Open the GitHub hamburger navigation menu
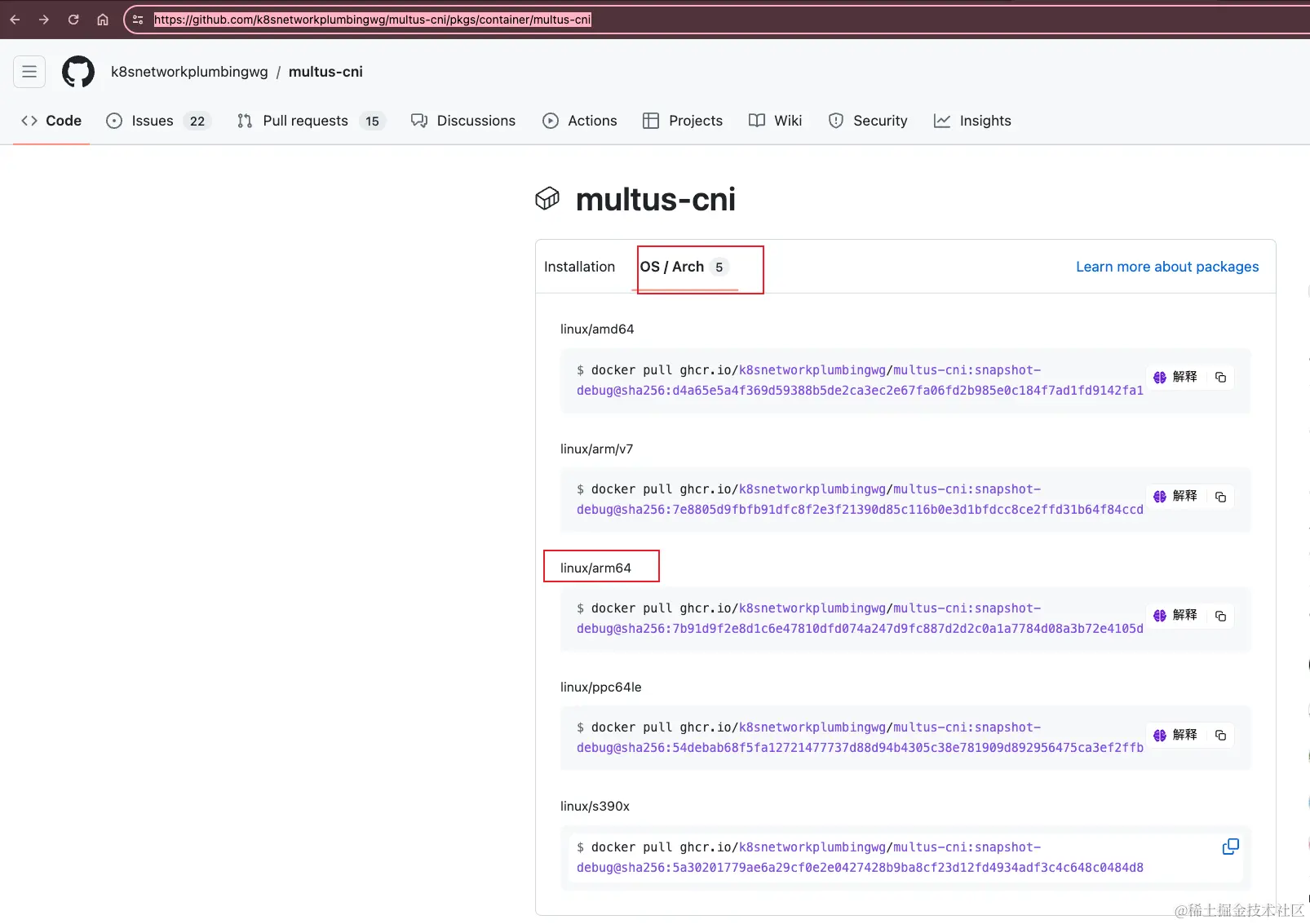 (29, 72)
